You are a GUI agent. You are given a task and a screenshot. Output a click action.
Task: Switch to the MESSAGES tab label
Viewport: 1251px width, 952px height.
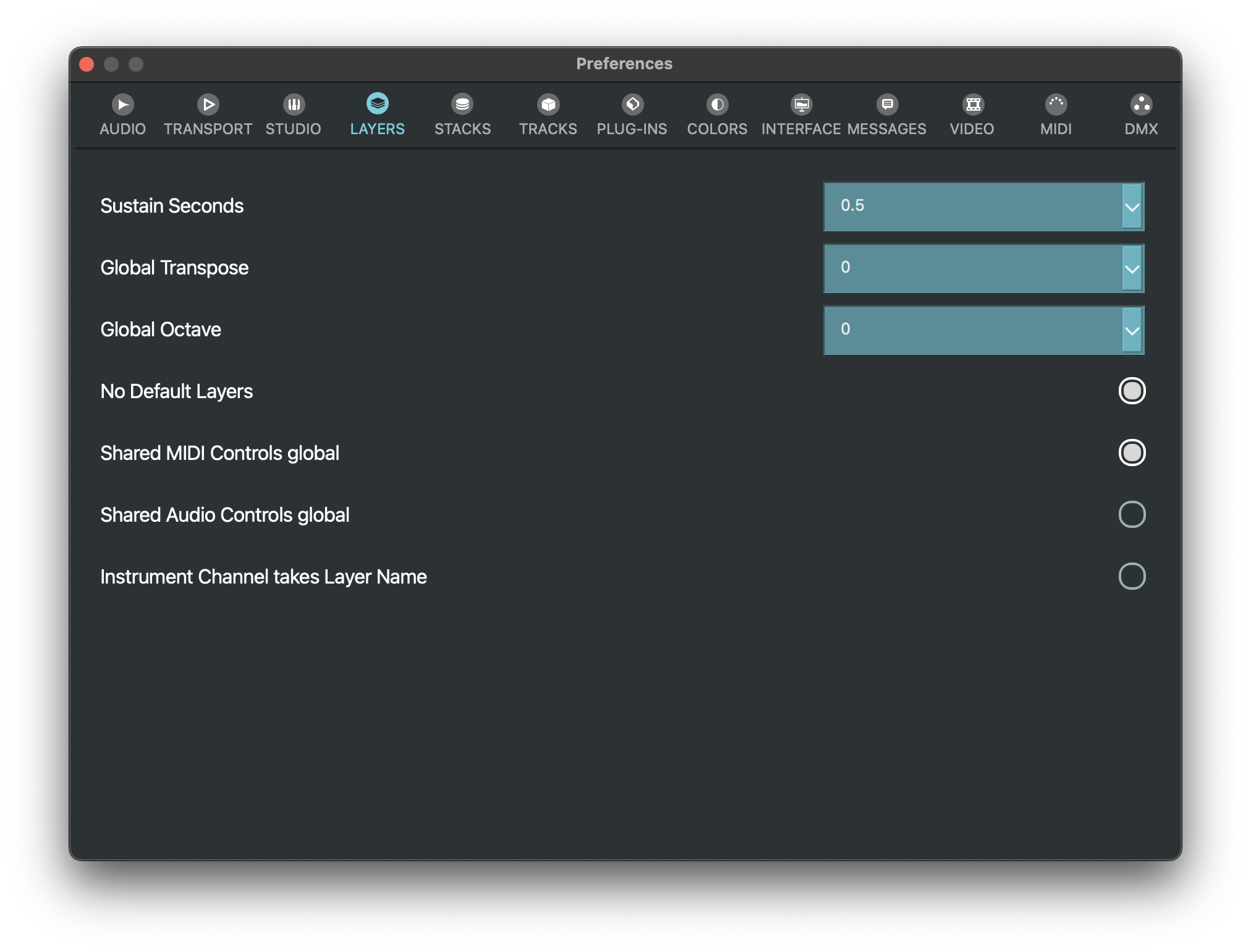point(887,129)
